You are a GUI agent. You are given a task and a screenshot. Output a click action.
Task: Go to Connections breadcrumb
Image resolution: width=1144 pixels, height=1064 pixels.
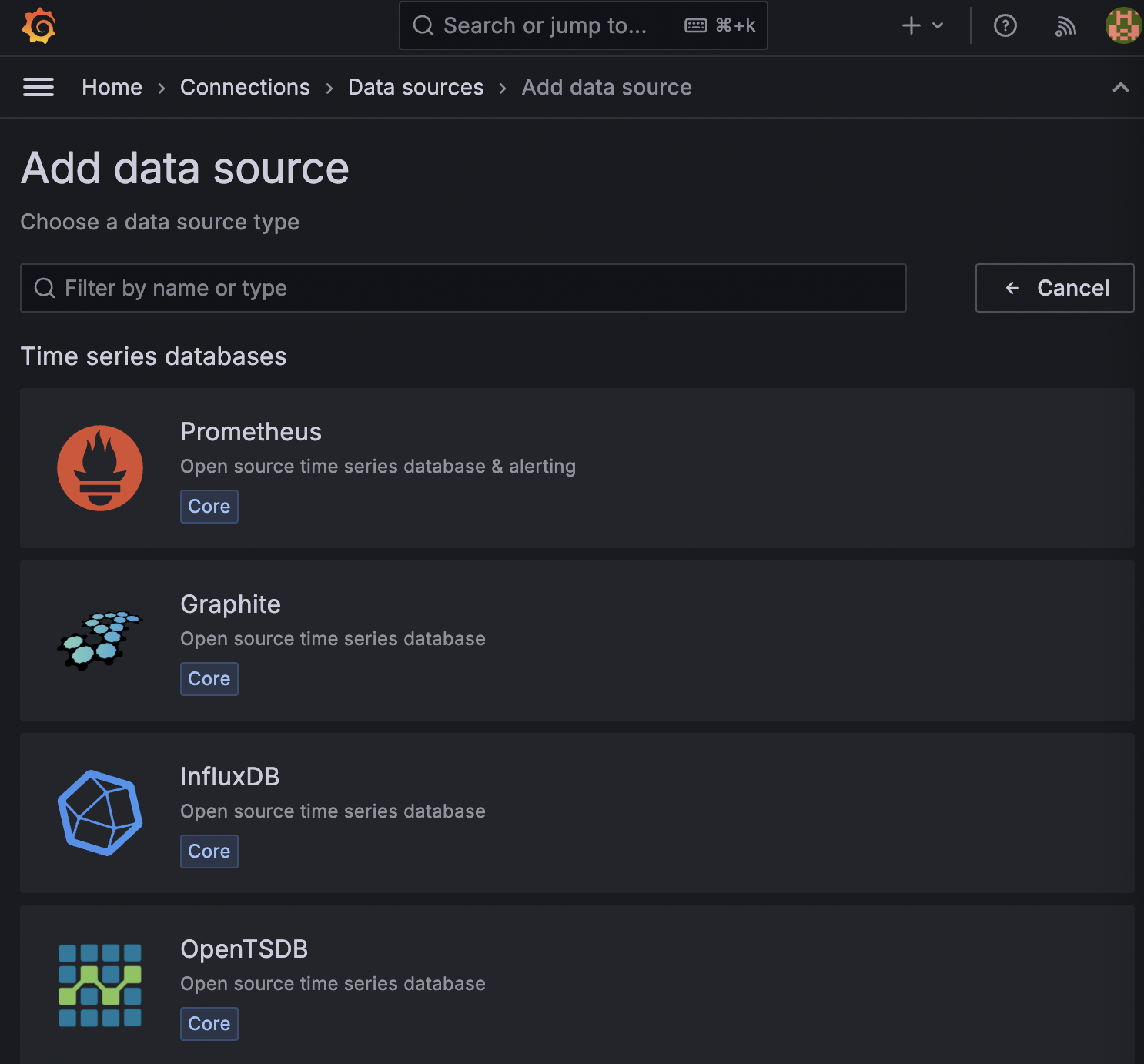[x=245, y=87]
